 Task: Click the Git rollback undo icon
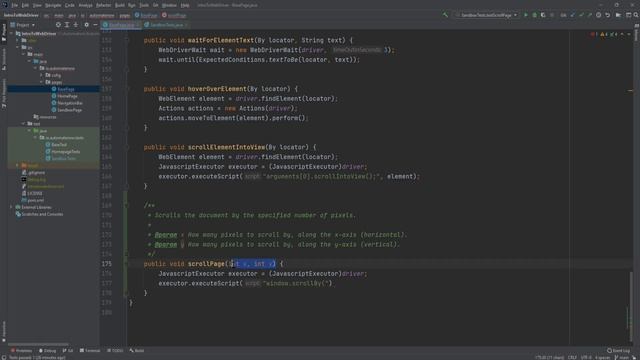pyautogui.click(x=607, y=15)
